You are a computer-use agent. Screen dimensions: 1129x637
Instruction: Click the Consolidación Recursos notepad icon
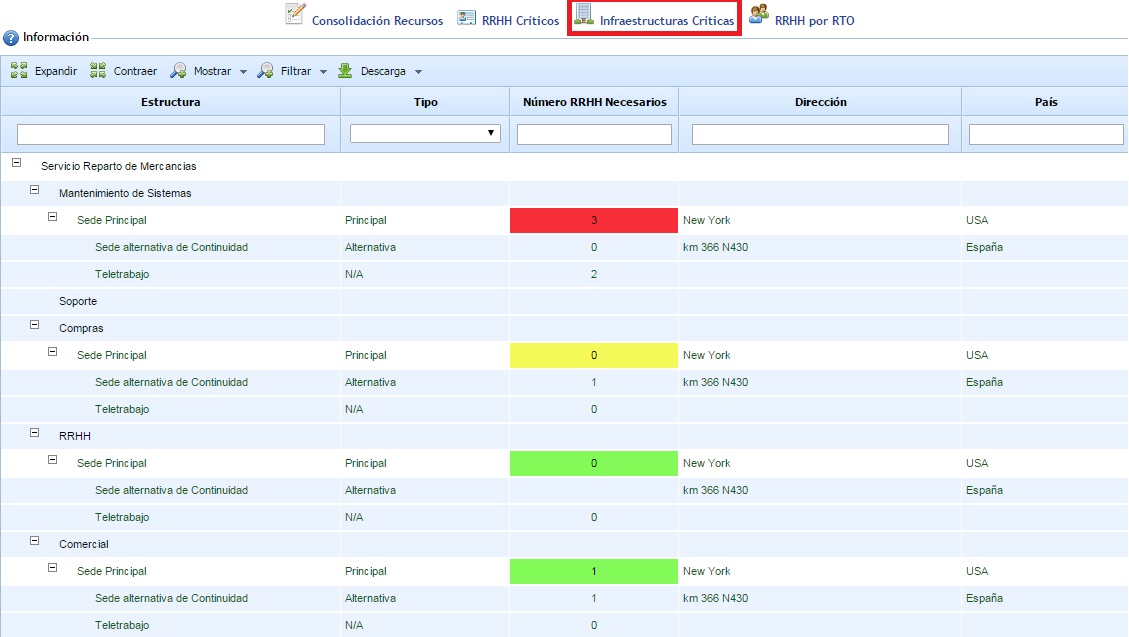[295, 14]
